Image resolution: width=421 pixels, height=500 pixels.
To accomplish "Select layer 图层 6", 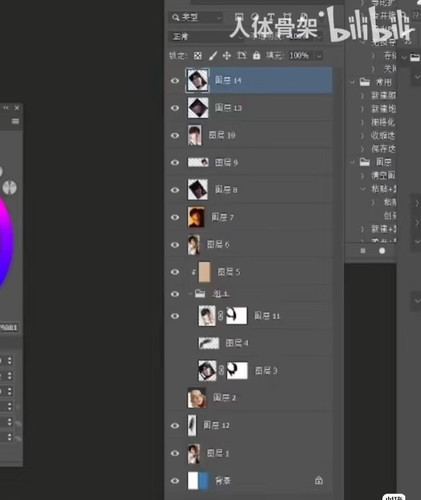I will click(249, 245).
